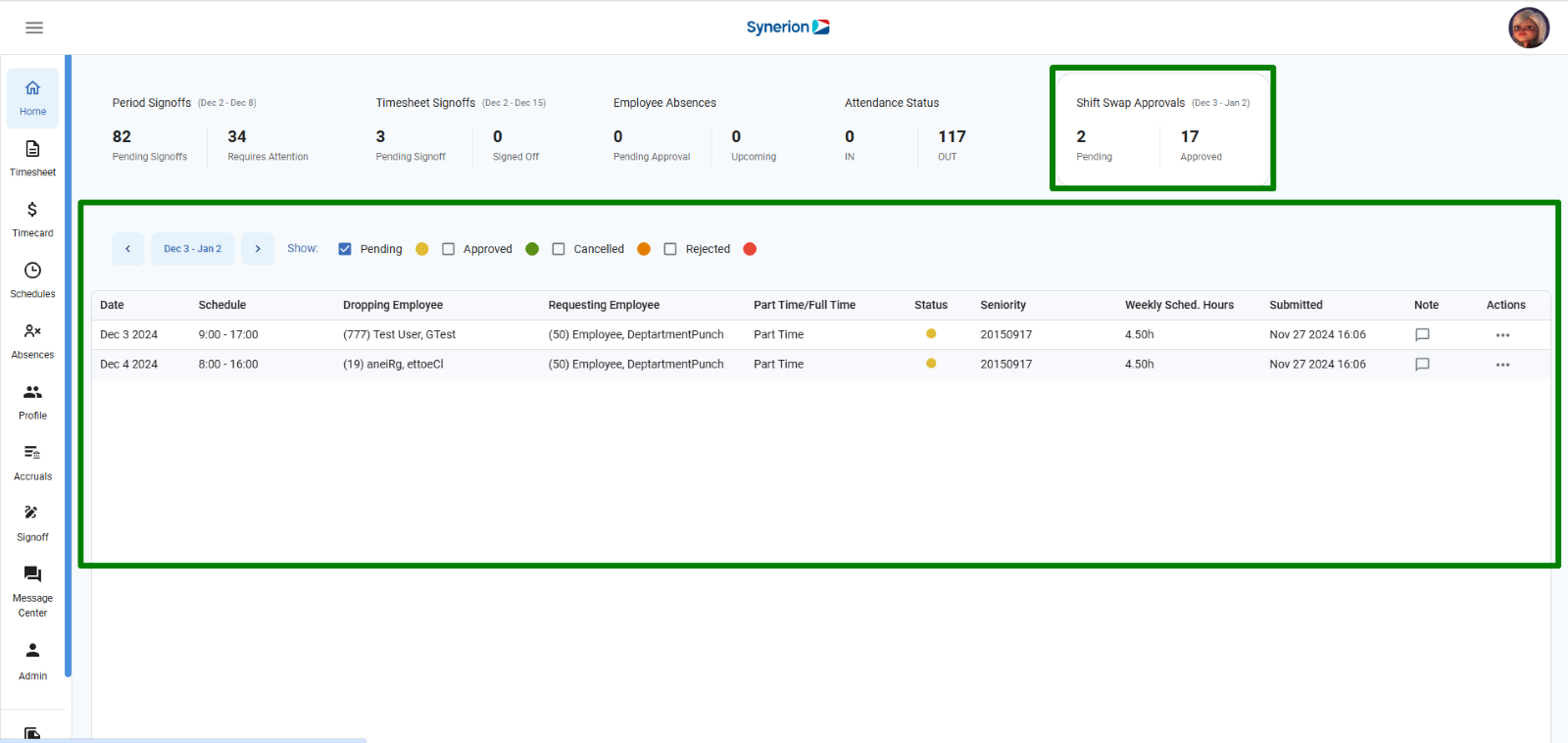
Task: Open 82 Pending Signoffs
Action: [149, 145]
